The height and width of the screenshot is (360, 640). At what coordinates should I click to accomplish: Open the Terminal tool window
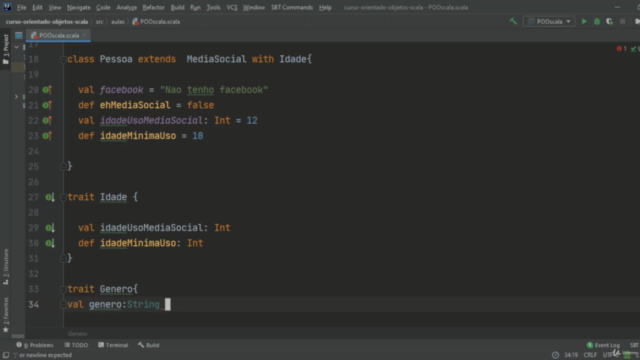pos(113,345)
